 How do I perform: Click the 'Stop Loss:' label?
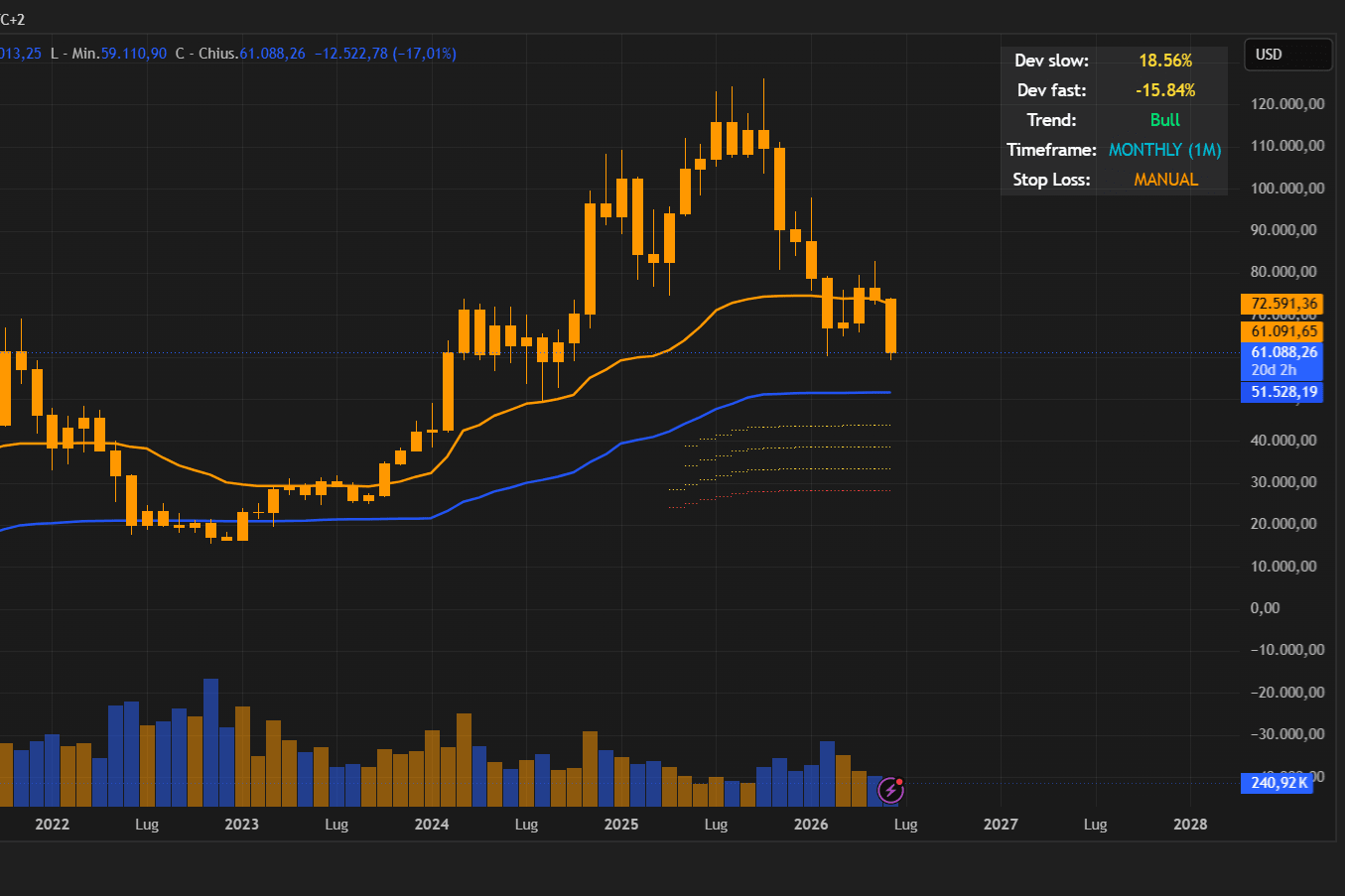click(x=1051, y=180)
